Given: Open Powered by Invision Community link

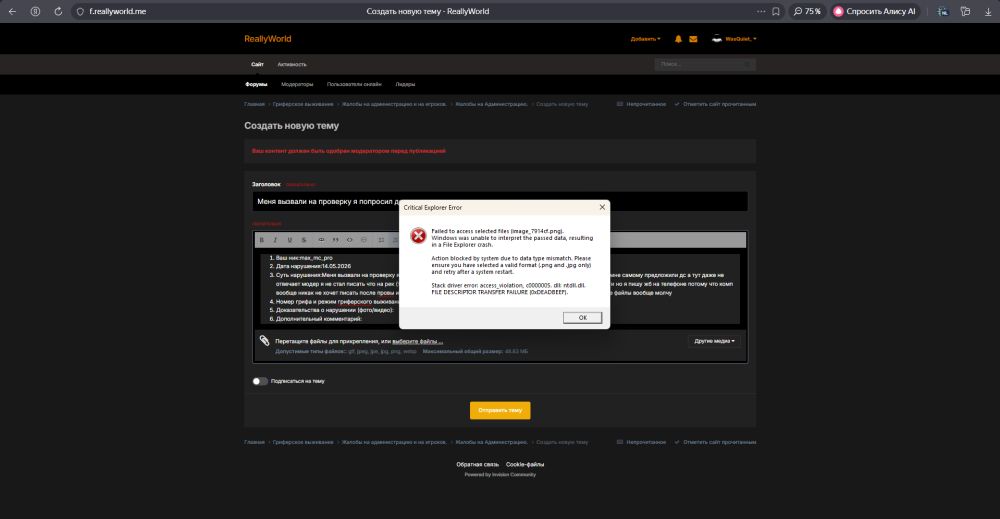Looking at the screenshot, I should click(500, 474).
